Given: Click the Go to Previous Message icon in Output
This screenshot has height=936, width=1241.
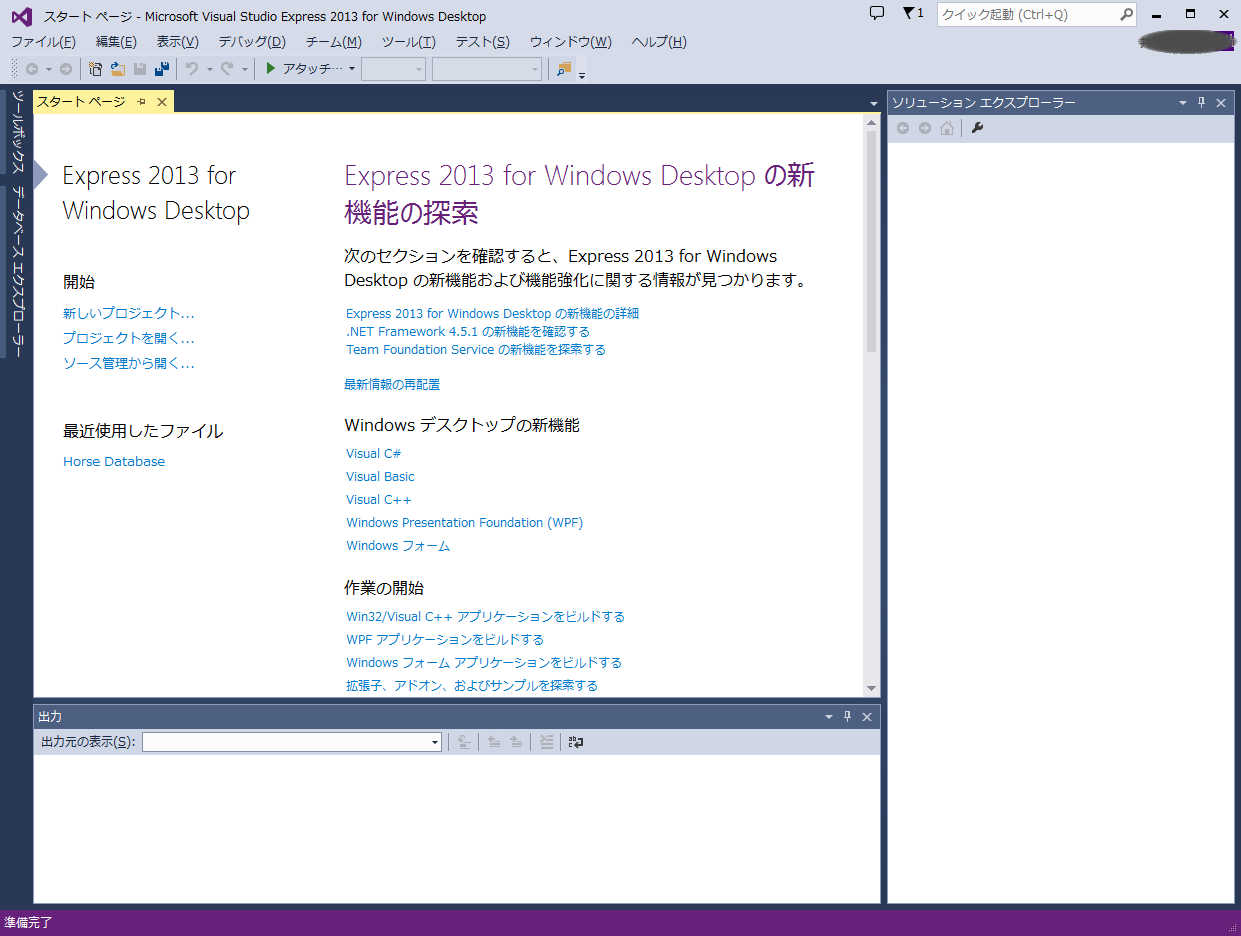Looking at the screenshot, I should (494, 742).
